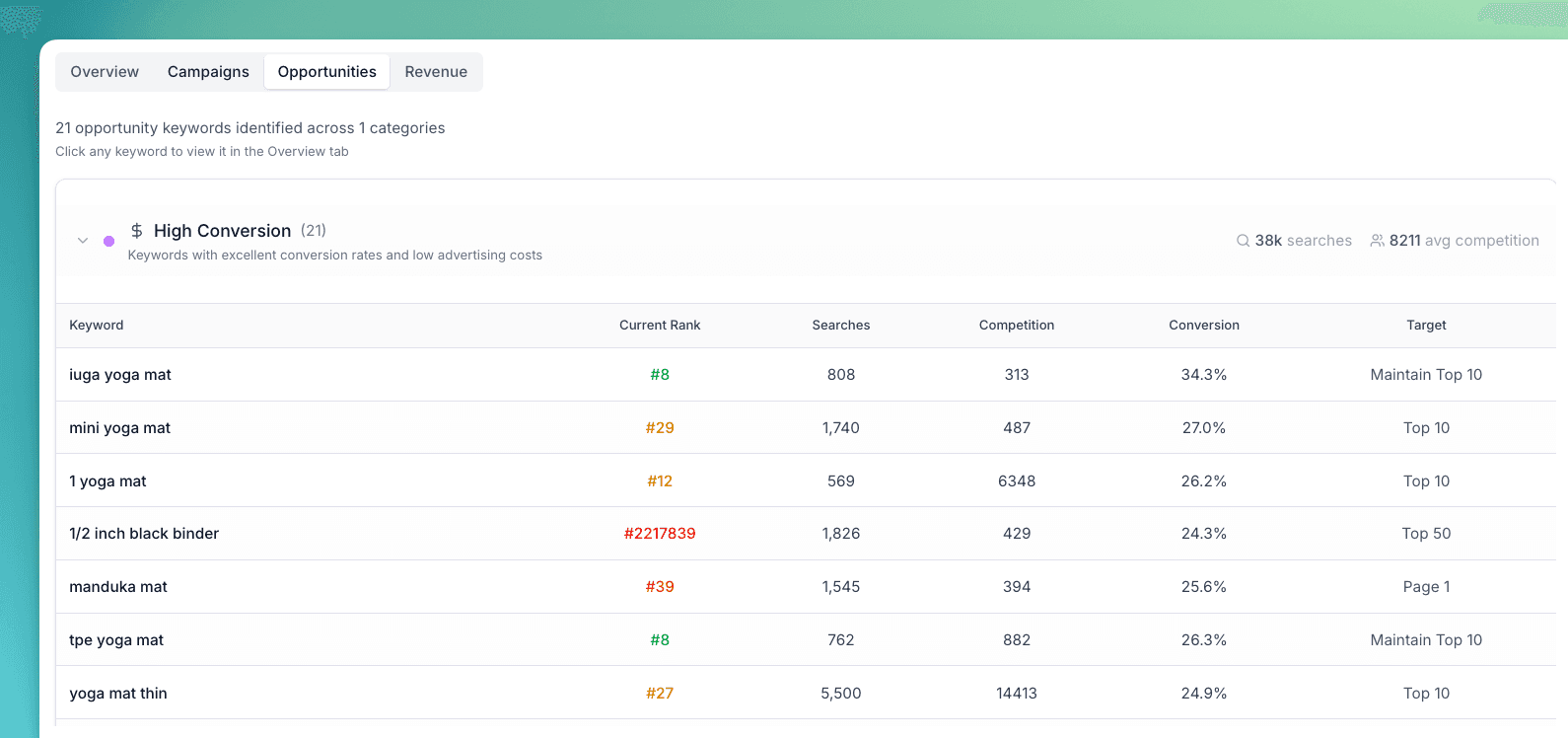Select the Opportunities tab
1568x738 pixels.
point(326,72)
